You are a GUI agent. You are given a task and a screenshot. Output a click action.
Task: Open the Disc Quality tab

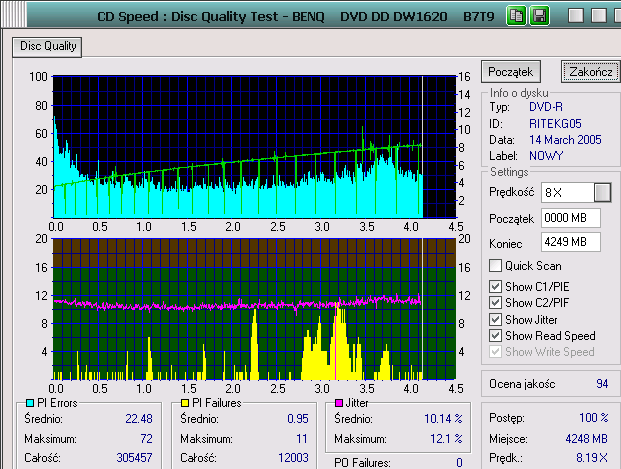coord(47,47)
